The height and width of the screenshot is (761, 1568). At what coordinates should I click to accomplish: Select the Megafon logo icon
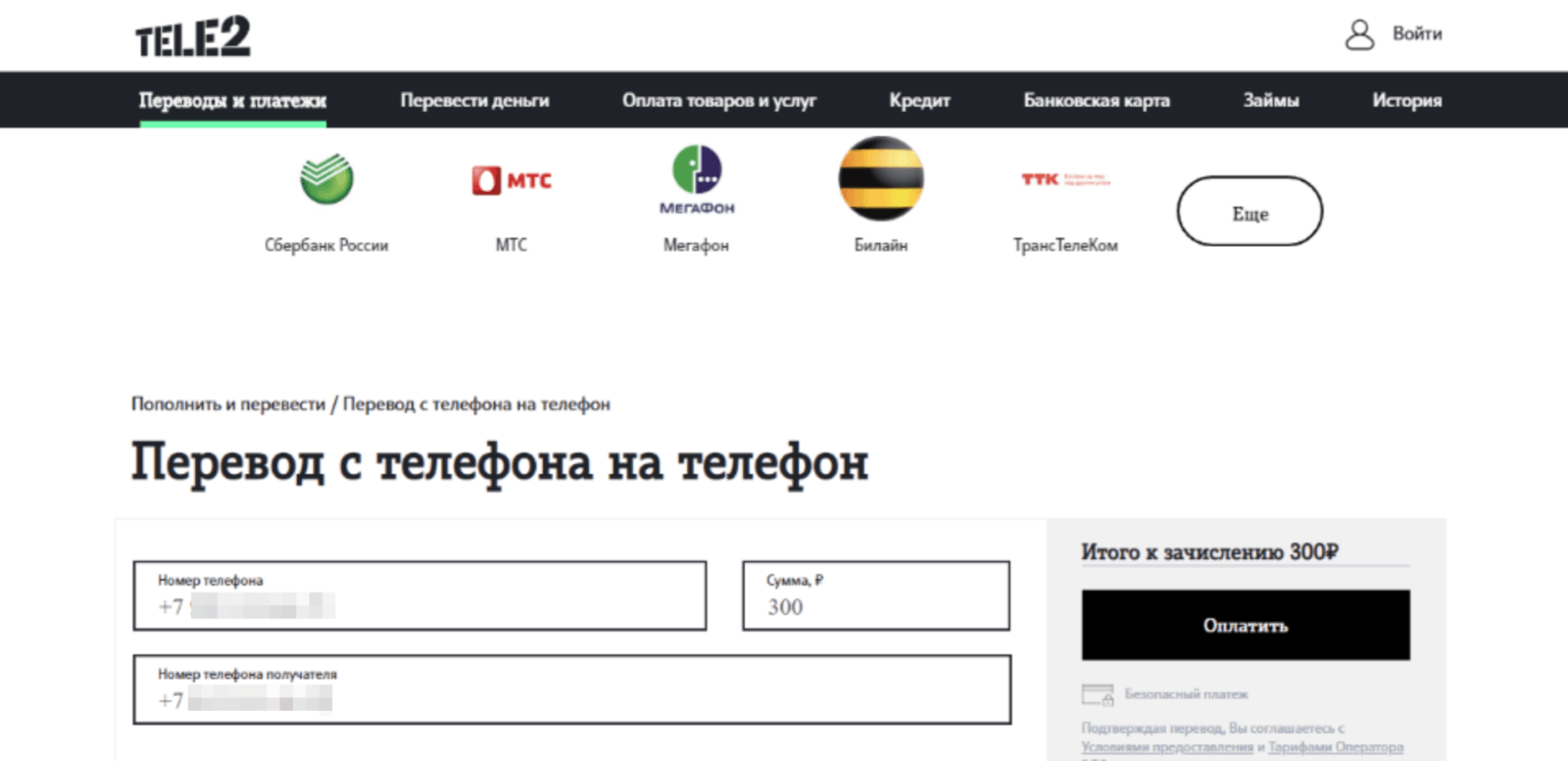click(x=697, y=180)
